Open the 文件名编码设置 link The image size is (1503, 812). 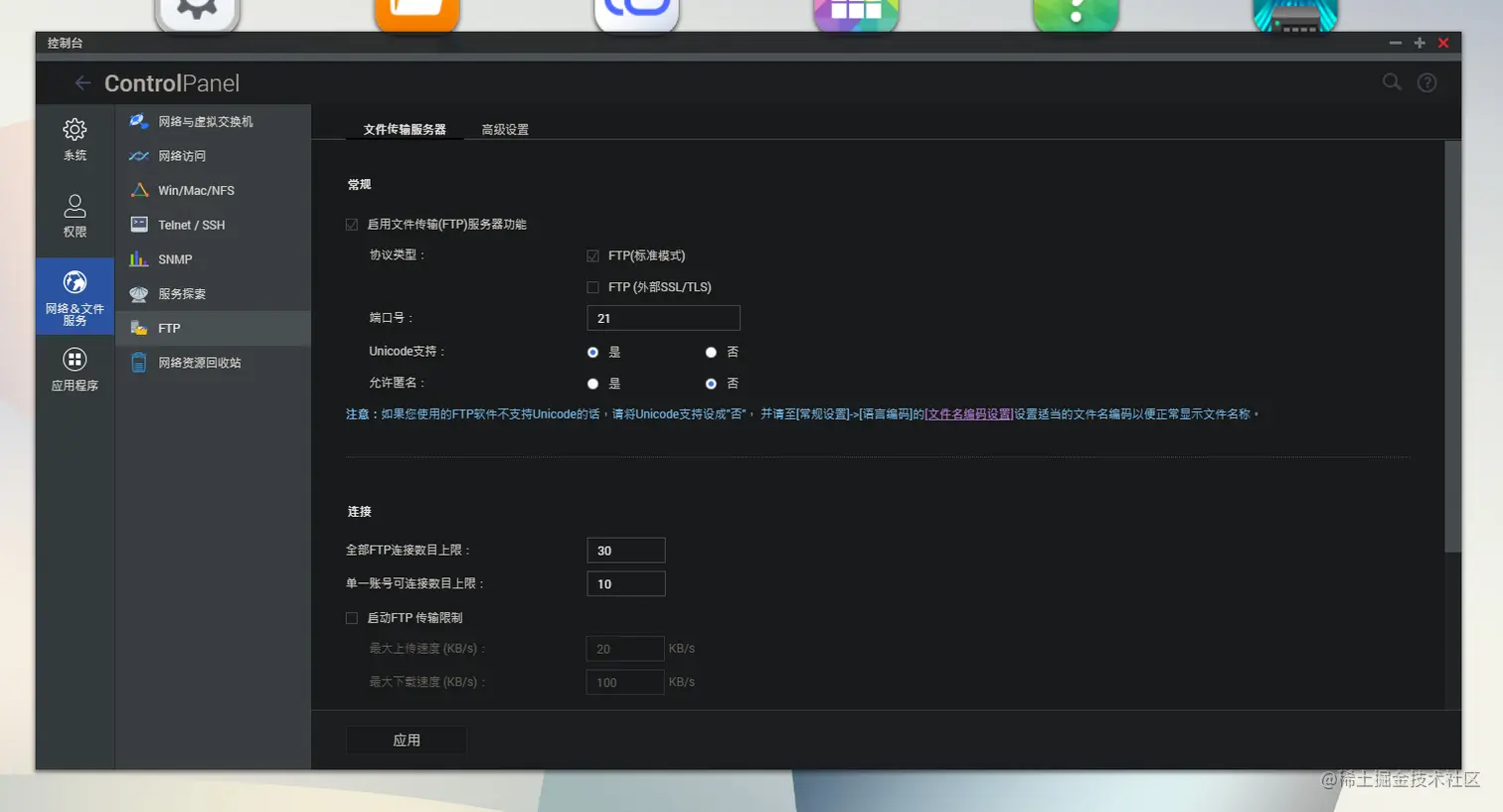(967, 412)
